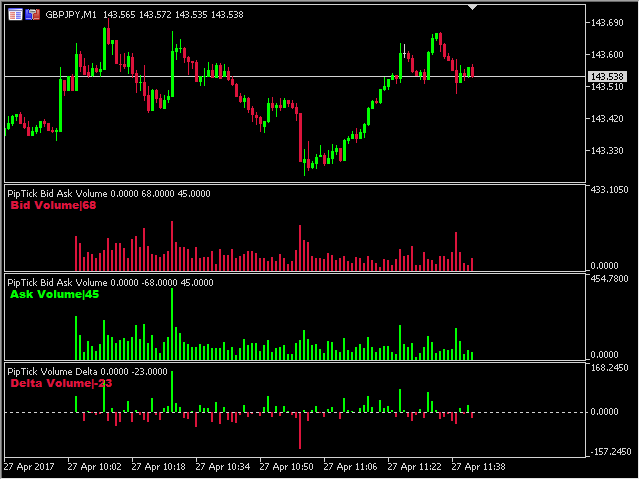Viewport: 640px width, 480px height.
Task: Click the 27 Apr 10:02 time label
Action: pos(94,467)
